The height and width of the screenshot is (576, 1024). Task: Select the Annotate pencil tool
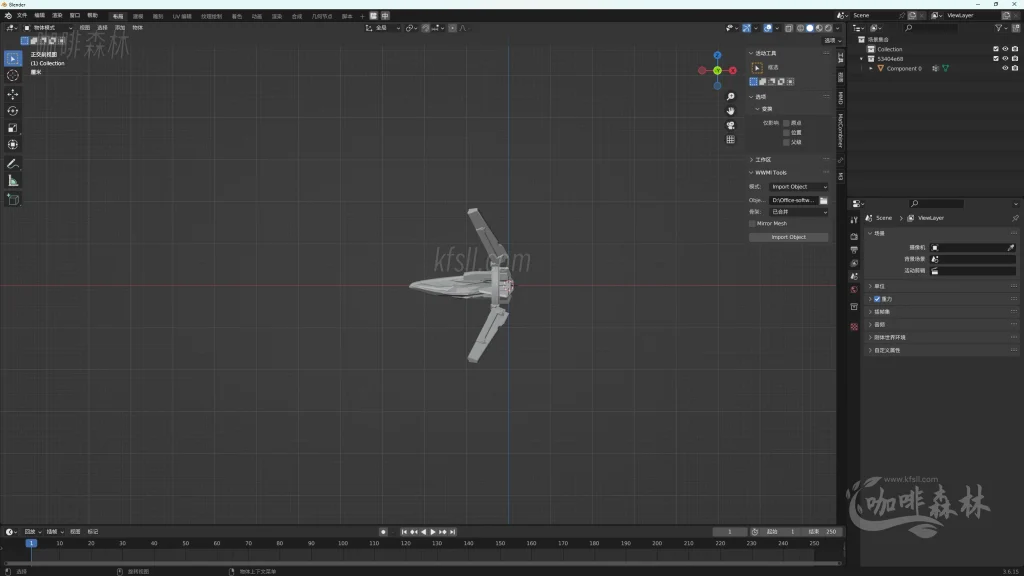[13, 163]
